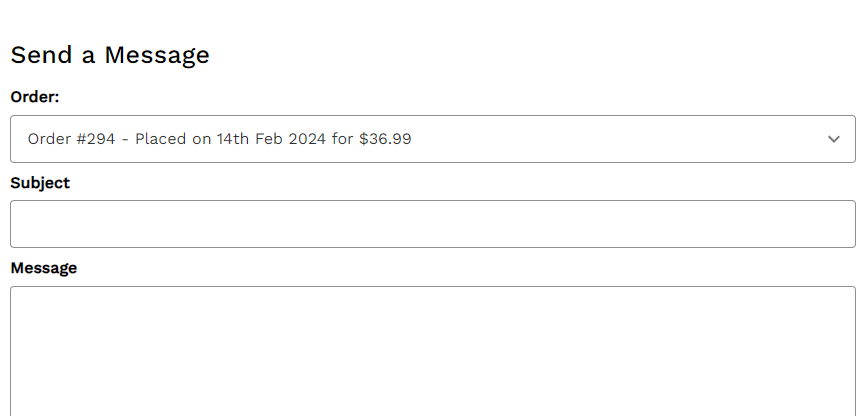Click the "Send a Message" heading
868x416 pixels.
[110, 55]
